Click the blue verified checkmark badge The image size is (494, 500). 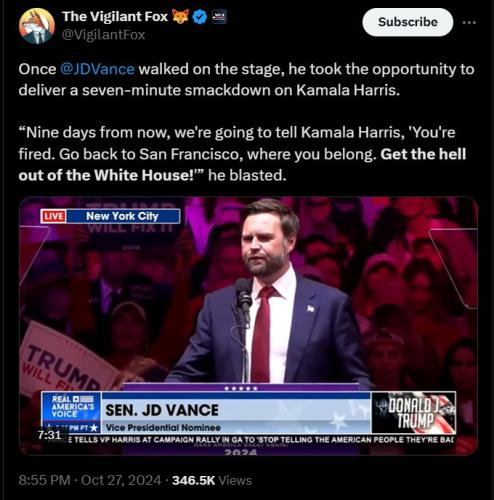click(200, 17)
